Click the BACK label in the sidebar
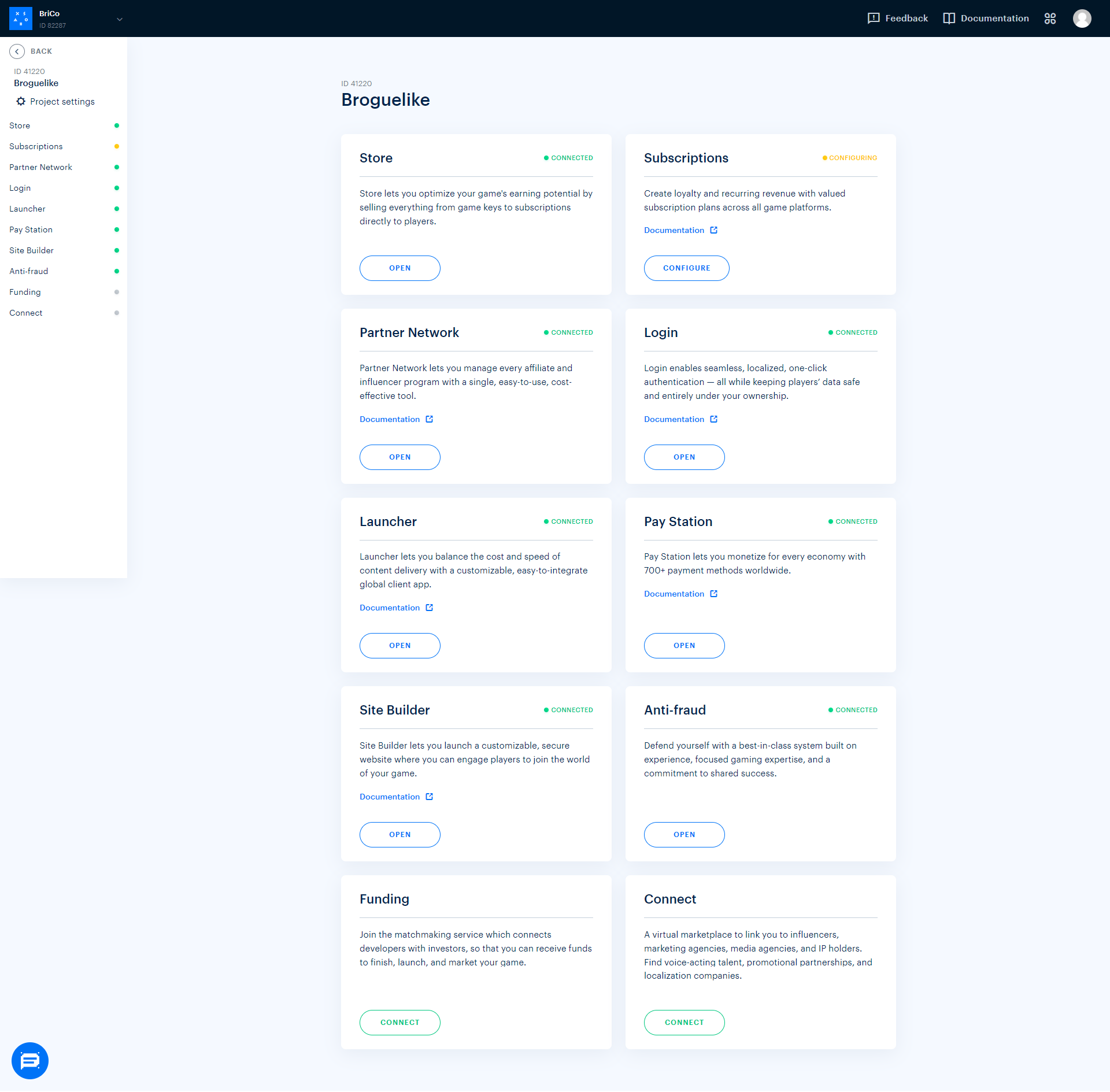Screen dimensions: 1110x1092 [42, 51]
